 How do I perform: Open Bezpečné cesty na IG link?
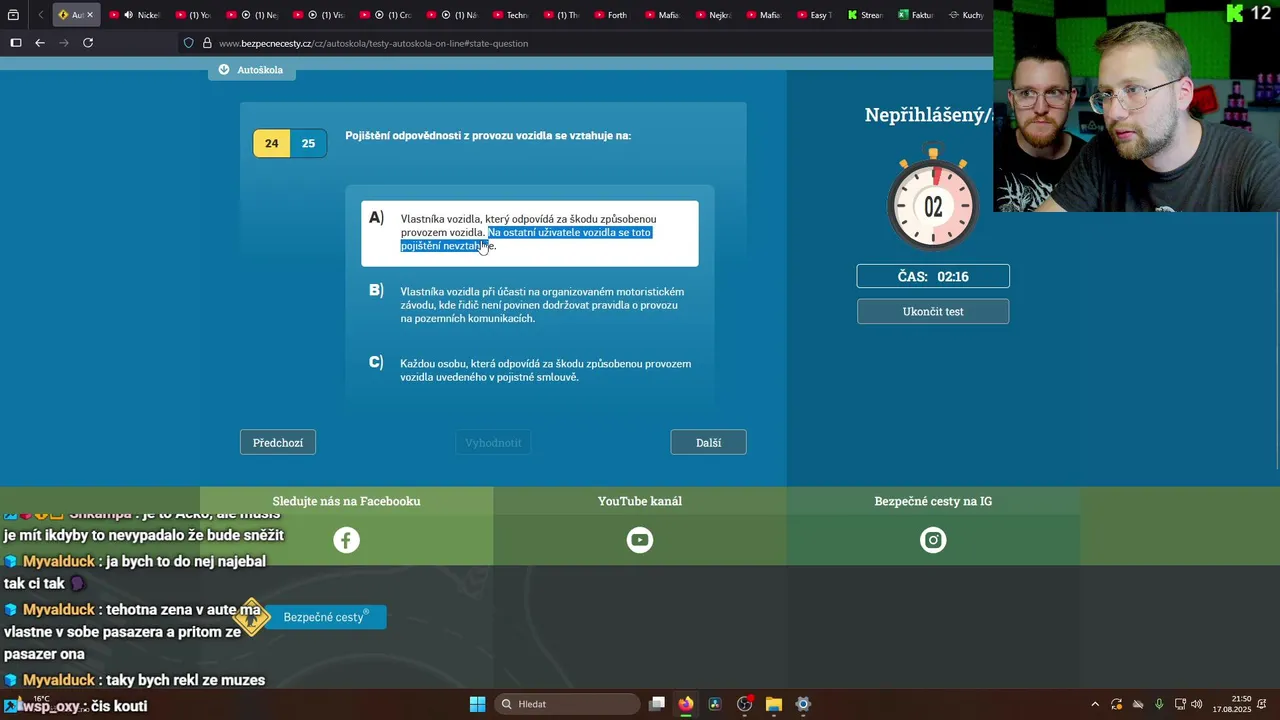tap(933, 501)
